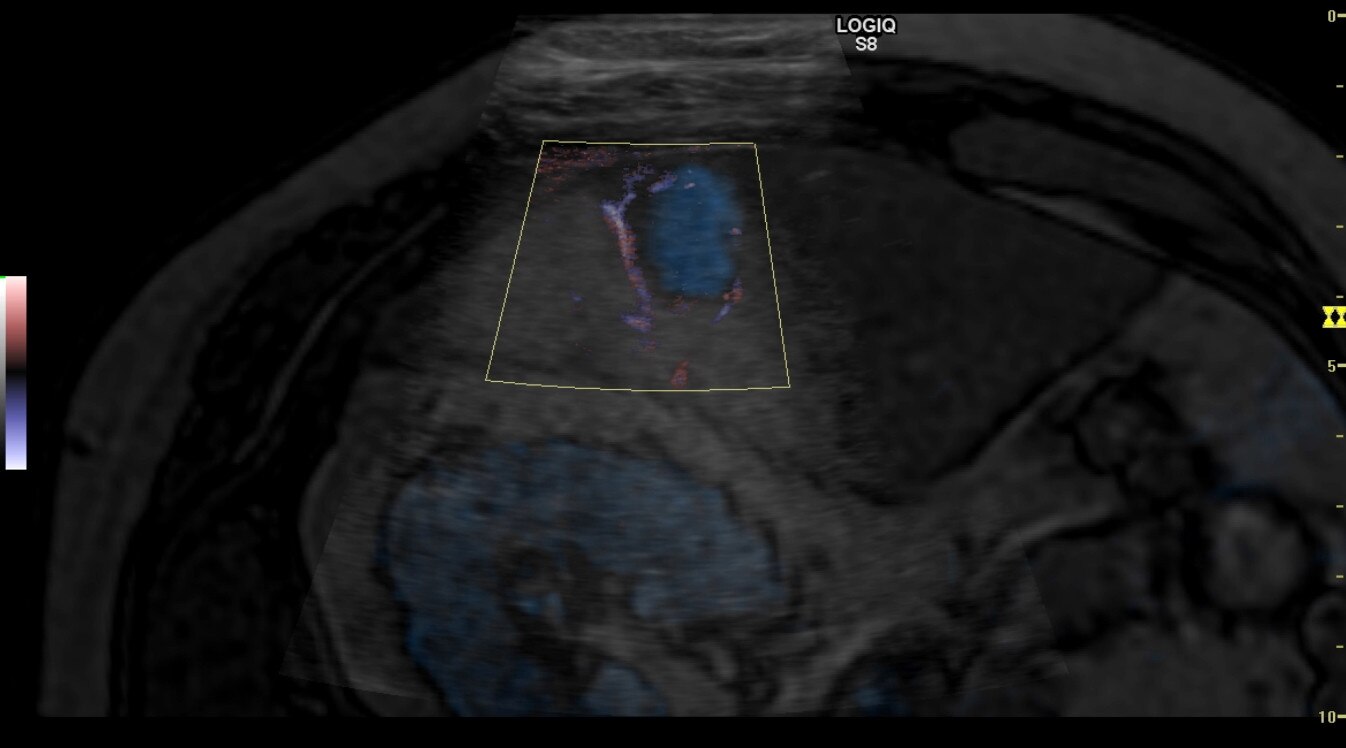Click the yellow focal zone marker
Viewport: 1346px width, 748px height.
tap(1334, 318)
